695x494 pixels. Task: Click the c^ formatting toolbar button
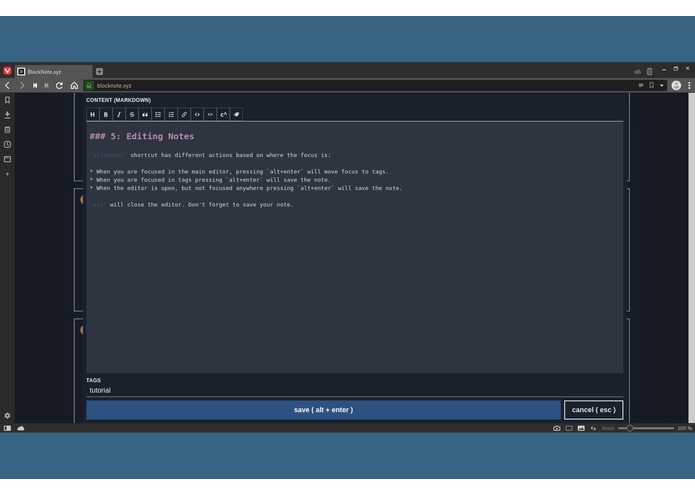coord(223,114)
